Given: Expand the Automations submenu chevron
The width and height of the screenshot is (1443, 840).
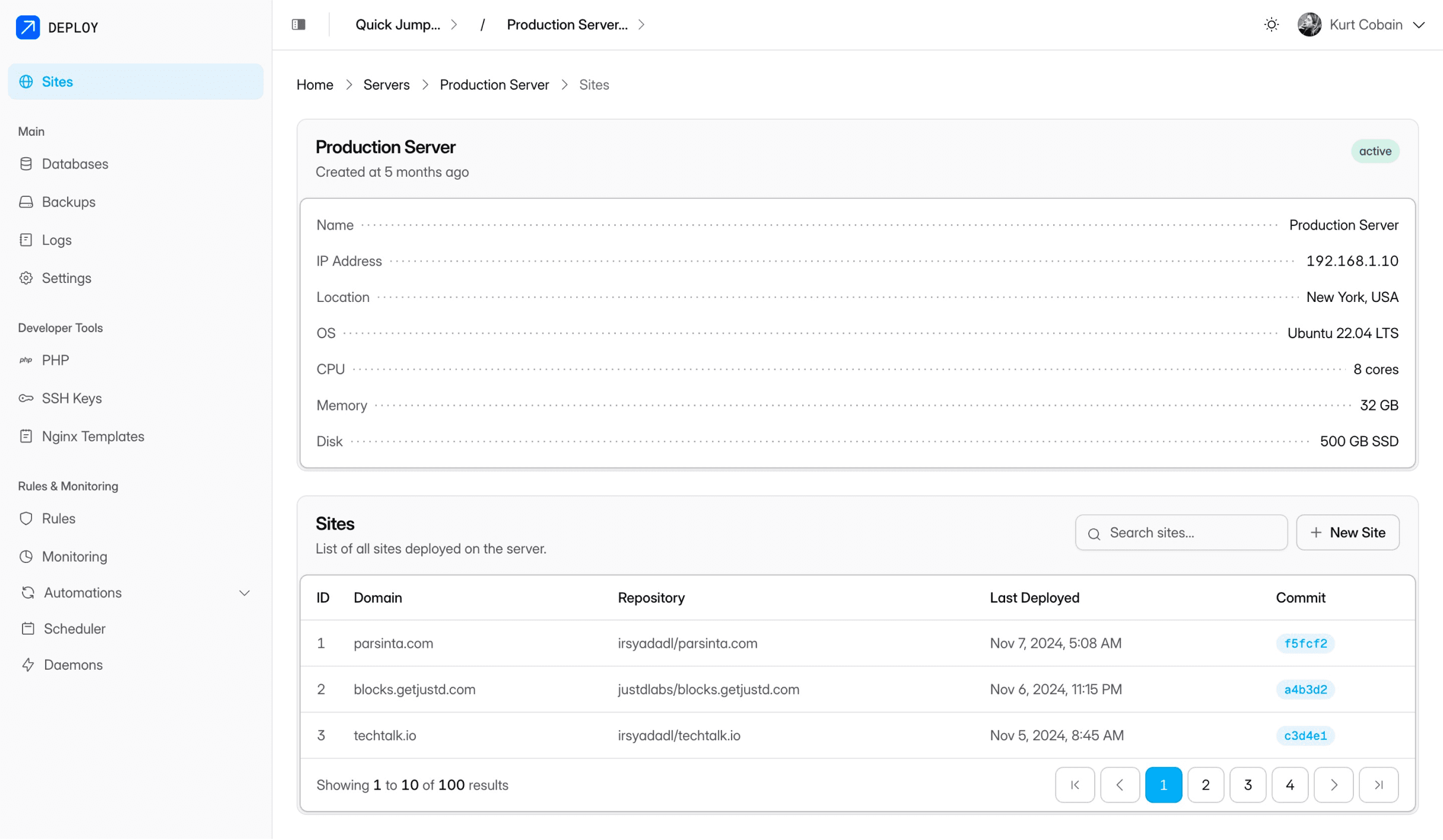Looking at the screenshot, I should 244,593.
